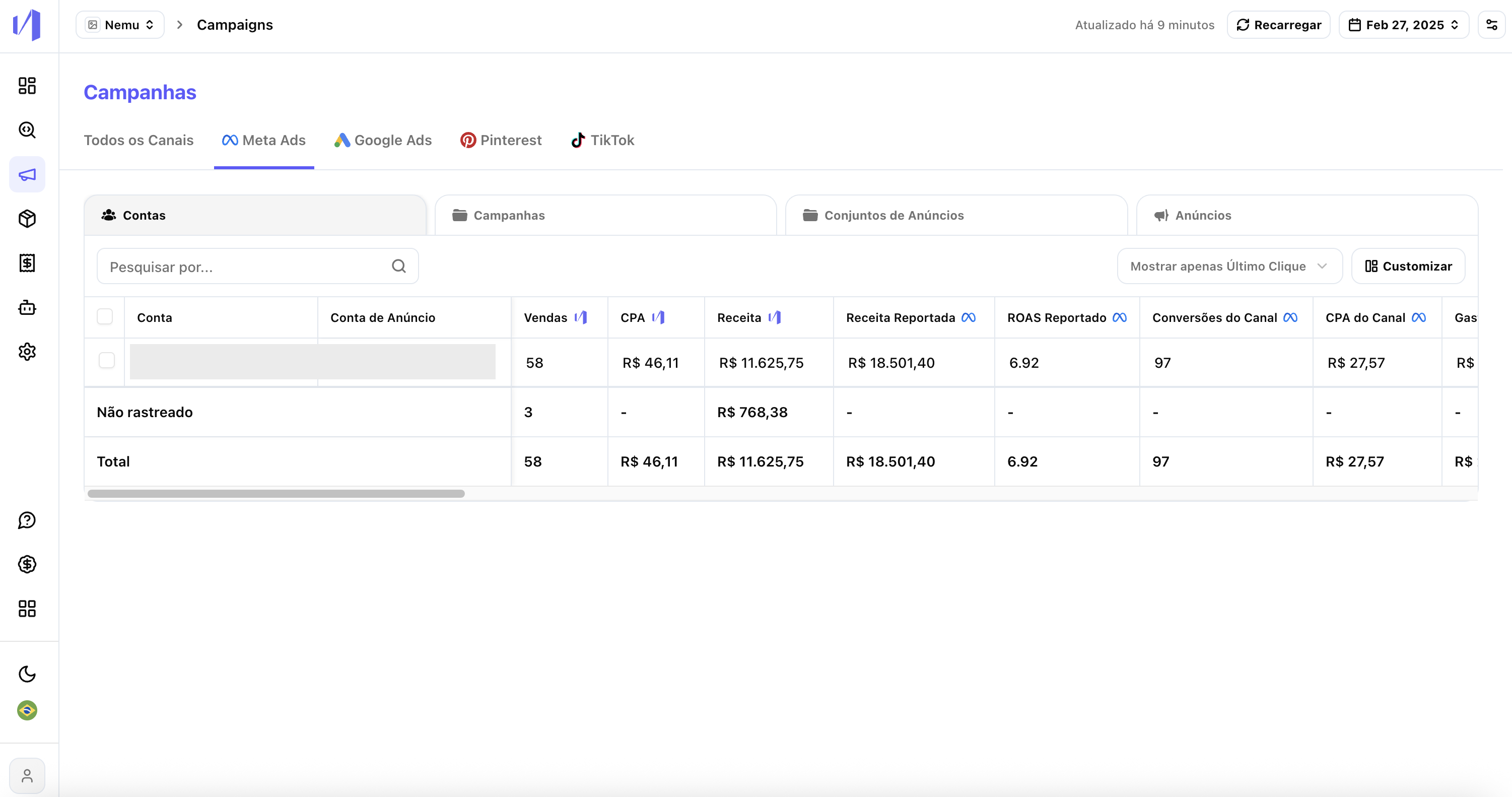The width and height of the screenshot is (1512, 797).
Task: Switch to TikTok tab
Action: tap(602, 140)
